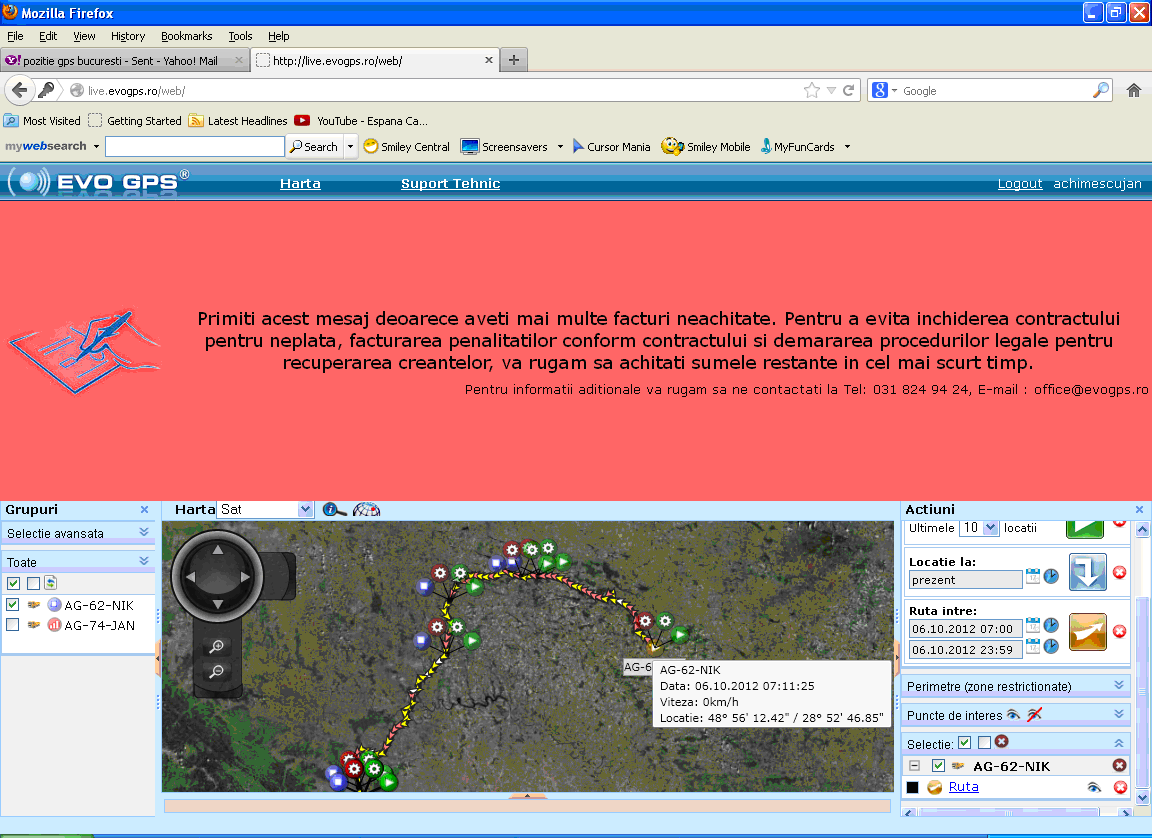
Task: Delete the Ruta entry with its red X
Action: [x=1120, y=787]
